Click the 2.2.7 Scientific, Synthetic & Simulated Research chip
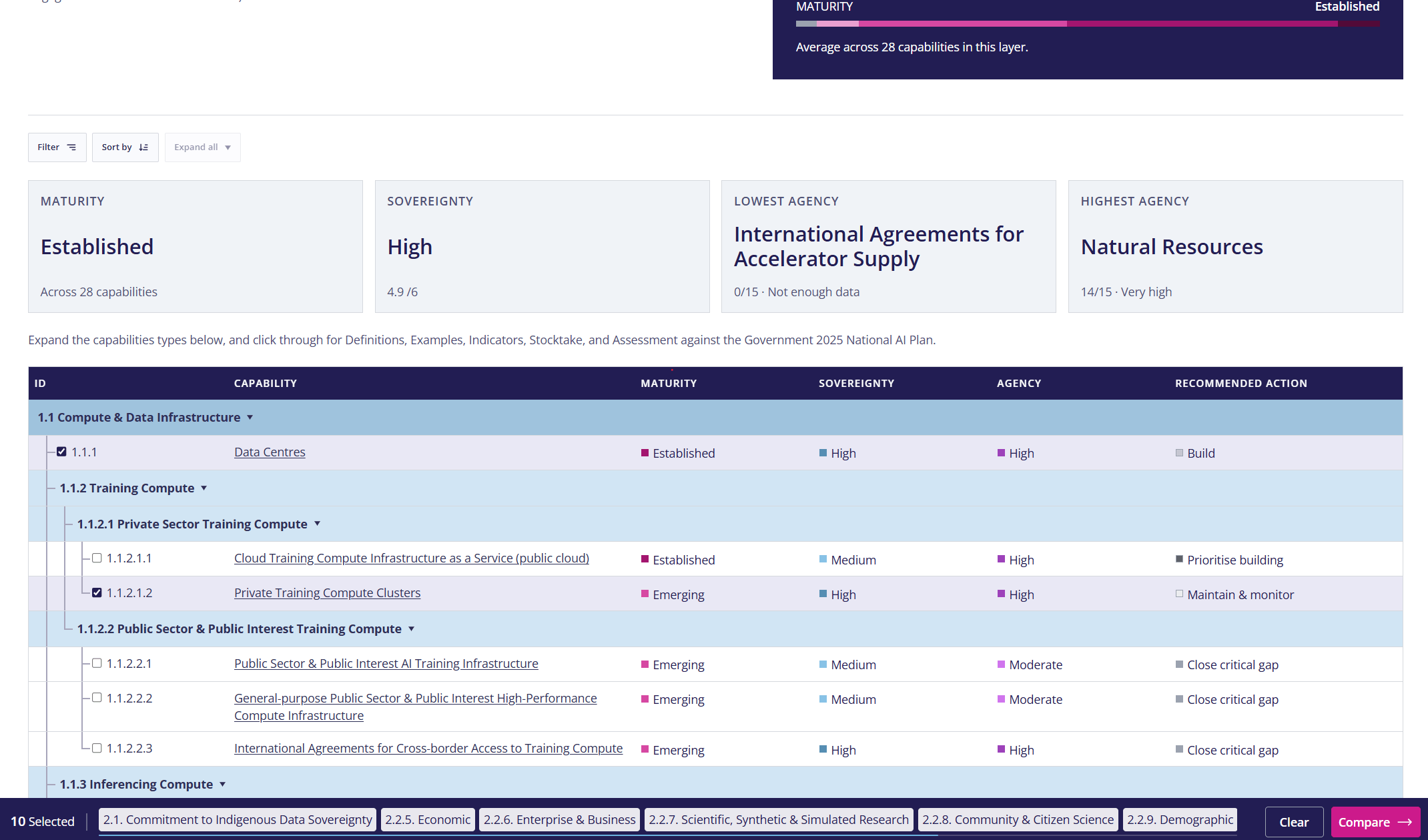Viewport: 1428px width, 840px height. click(779, 819)
